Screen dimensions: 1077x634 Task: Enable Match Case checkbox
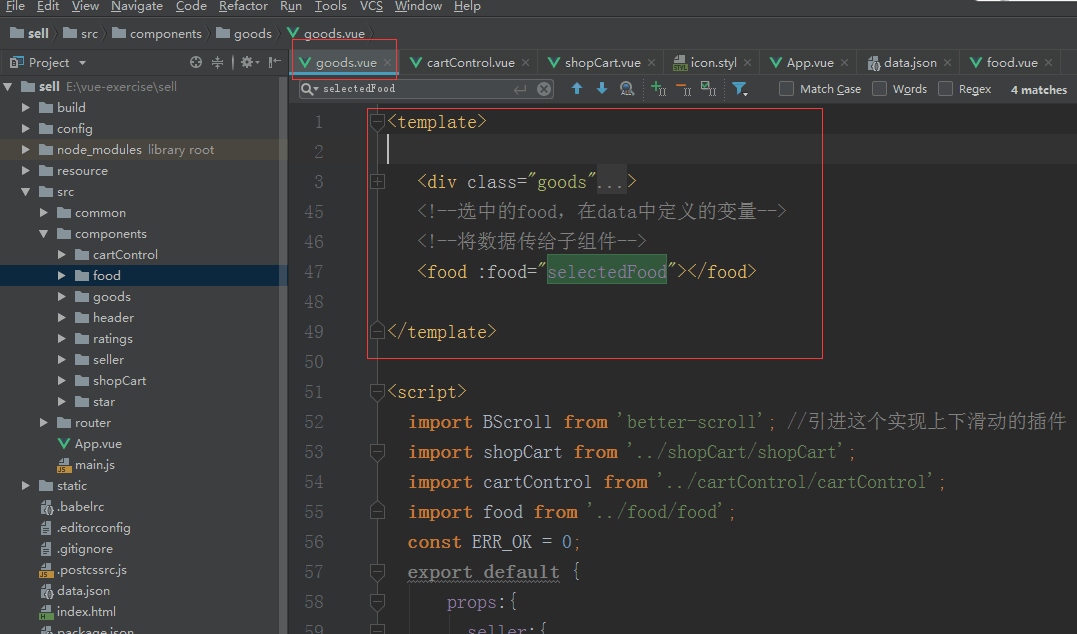pos(786,89)
